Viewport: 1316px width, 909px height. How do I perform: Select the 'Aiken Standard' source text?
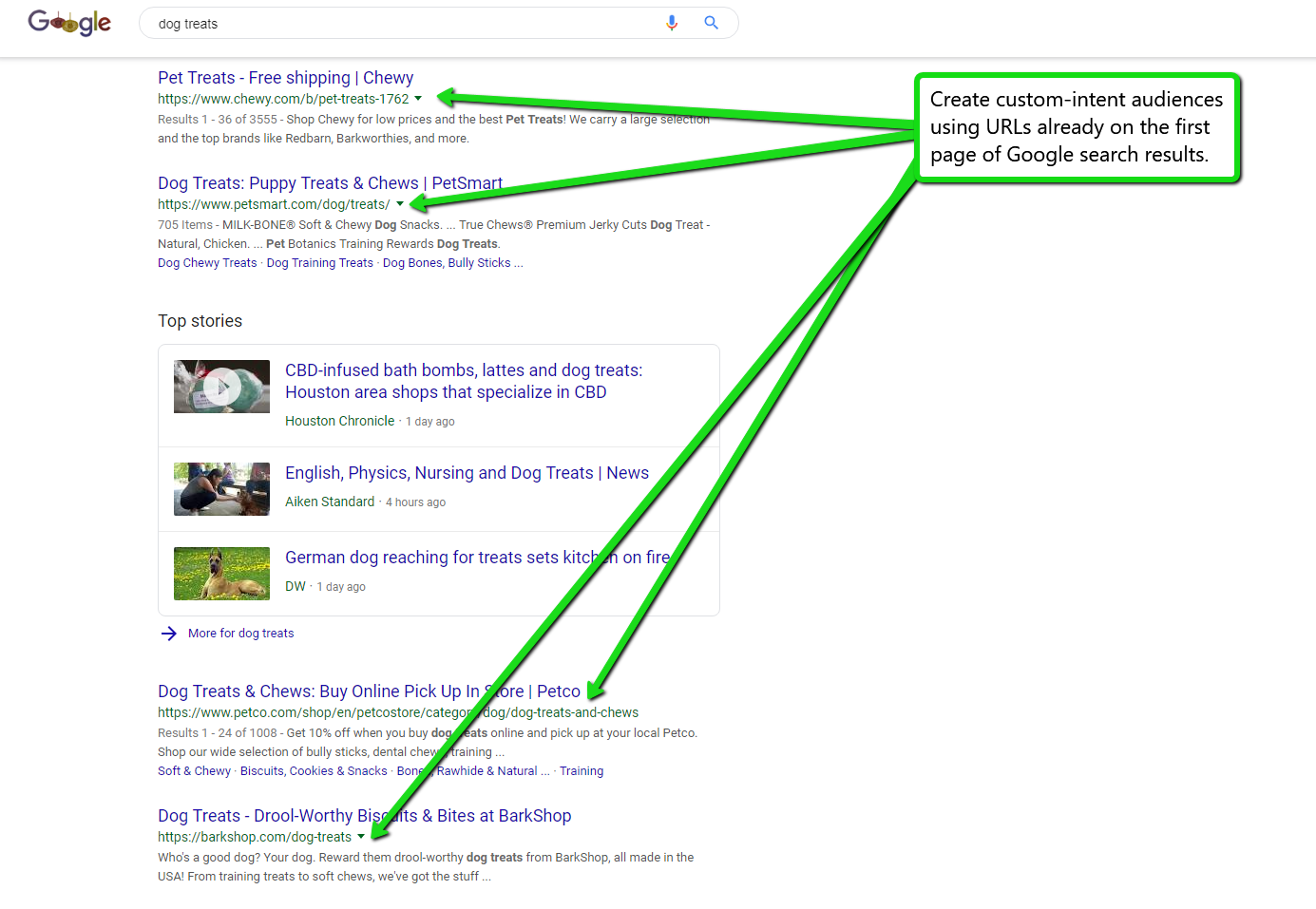pos(330,502)
